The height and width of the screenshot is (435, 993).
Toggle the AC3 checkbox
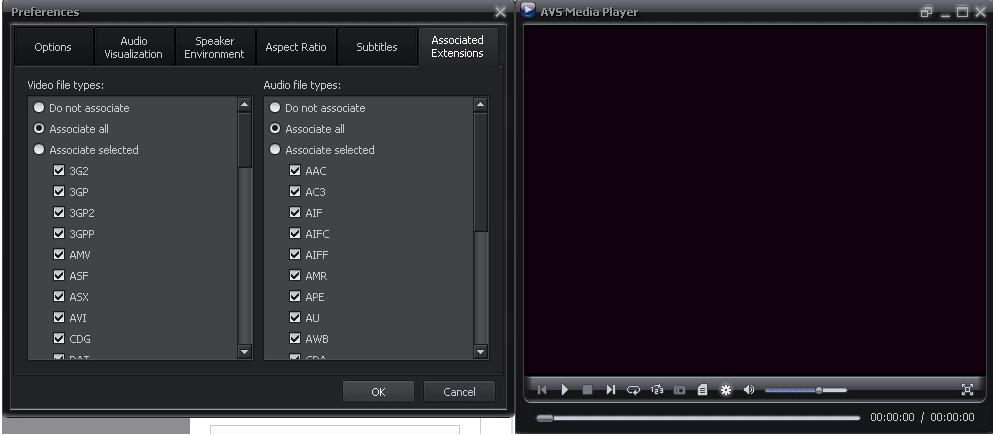pyautogui.click(x=294, y=191)
